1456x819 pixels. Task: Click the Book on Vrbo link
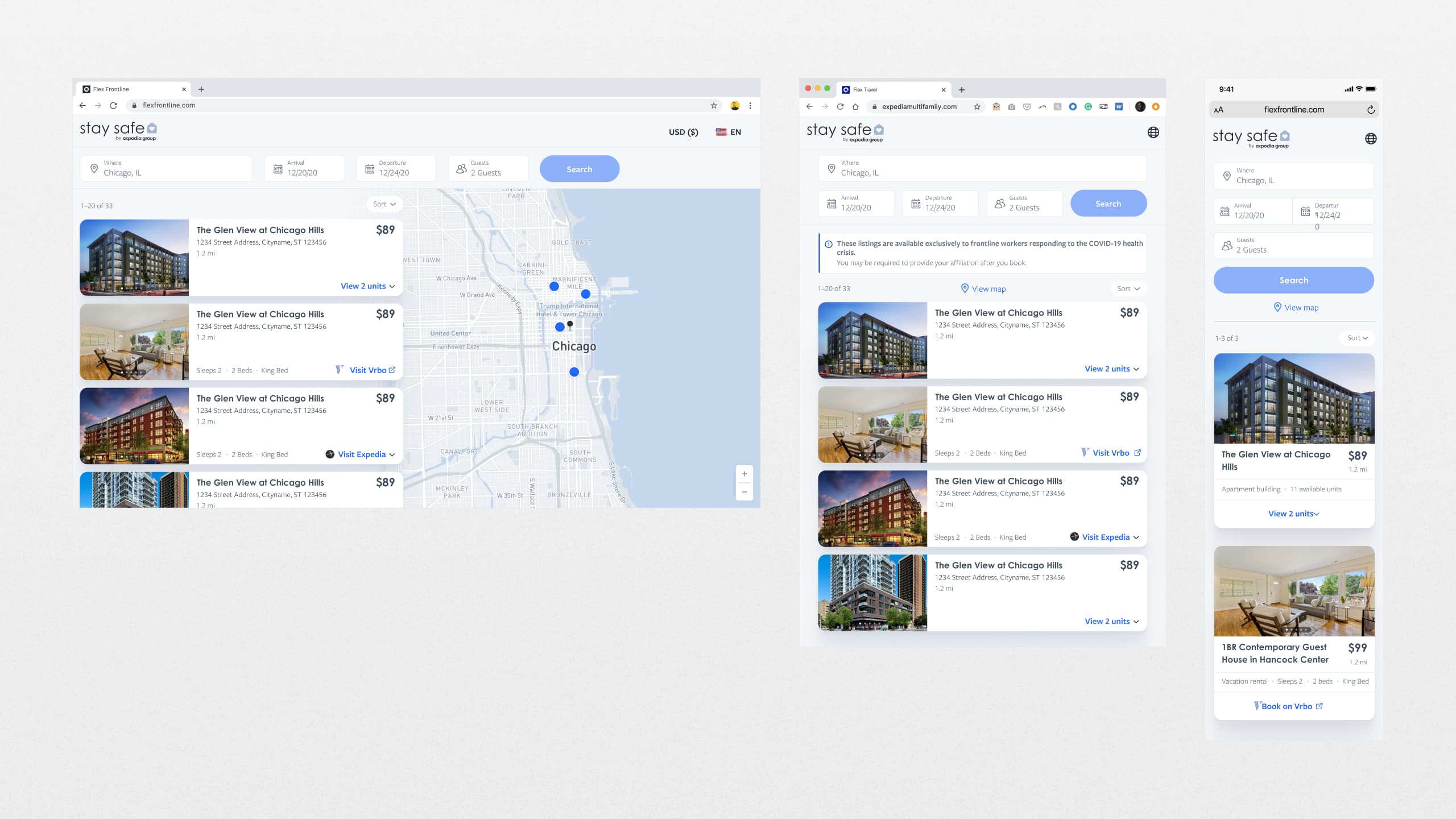pyautogui.click(x=1288, y=706)
